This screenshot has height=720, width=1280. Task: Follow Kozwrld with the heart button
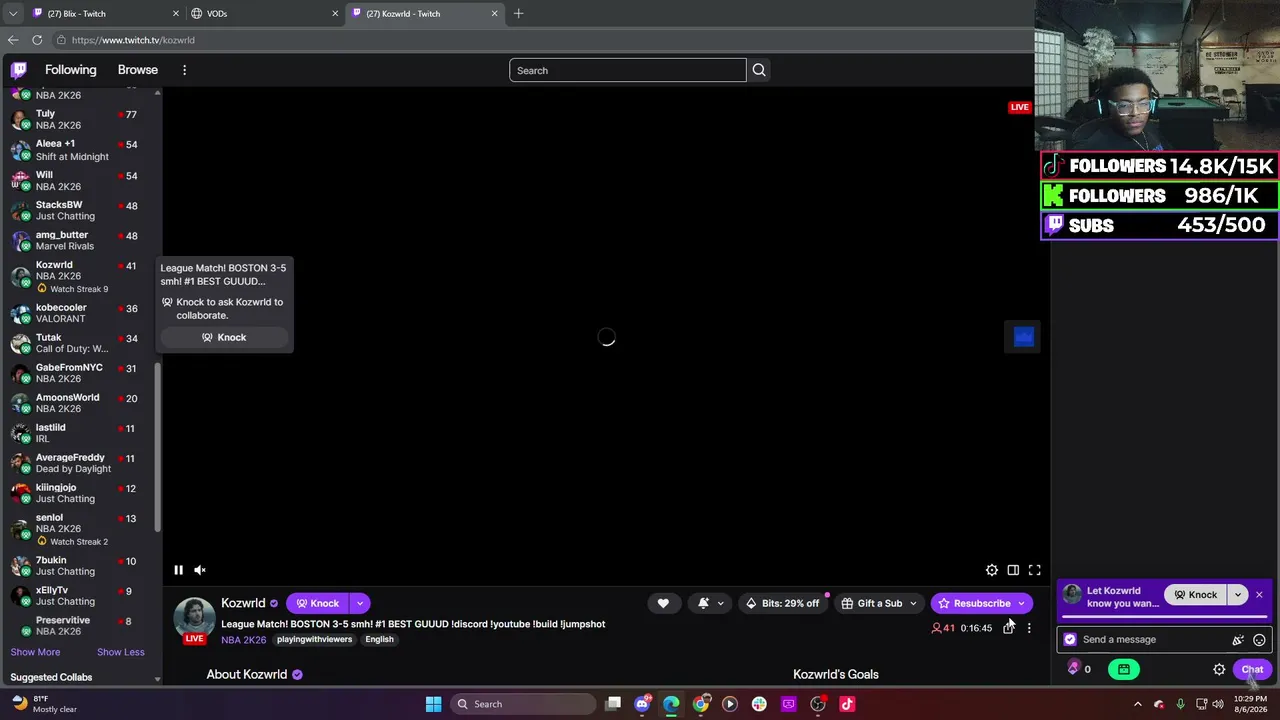(663, 603)
